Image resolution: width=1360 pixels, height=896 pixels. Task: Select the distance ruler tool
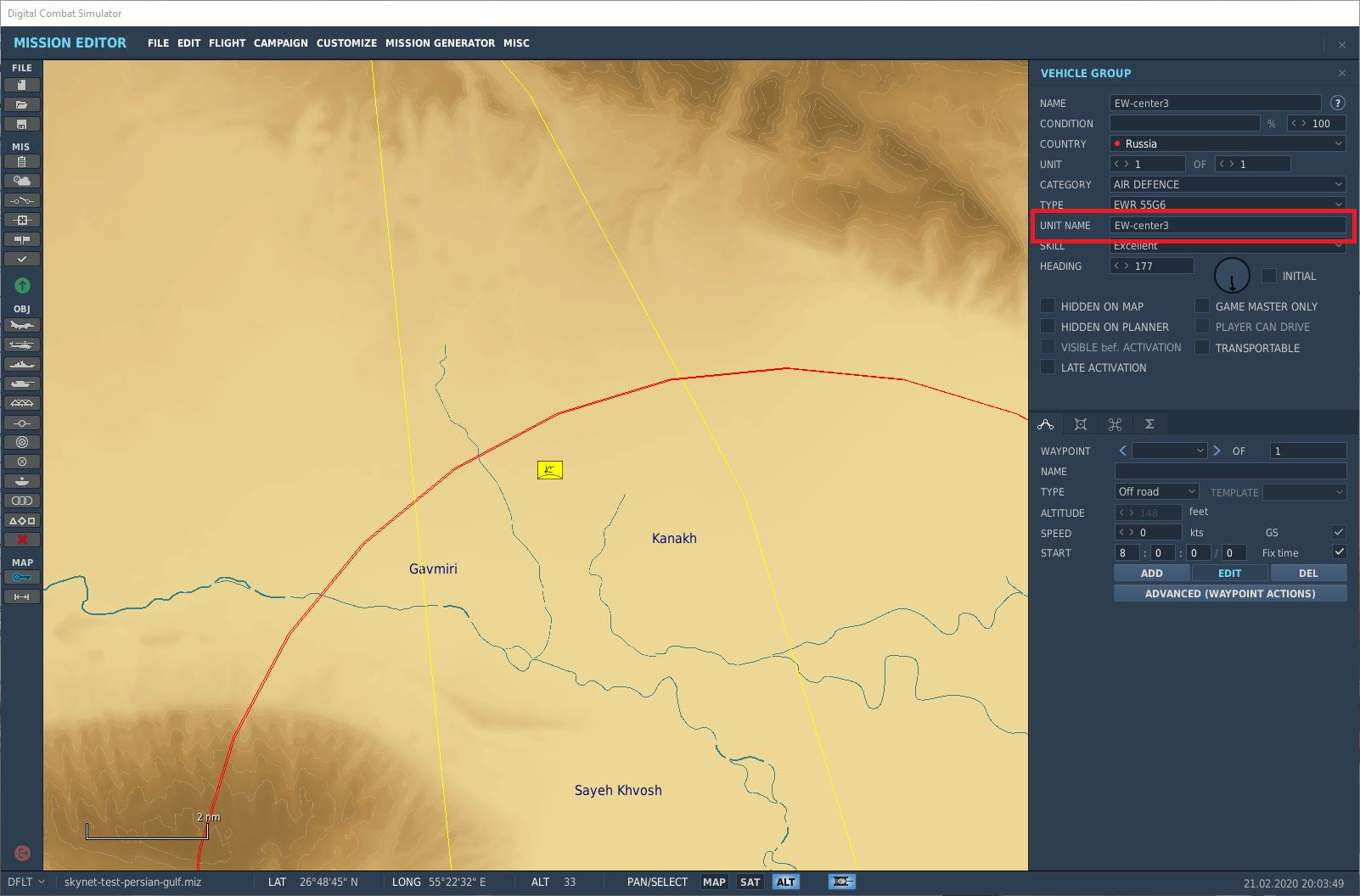coord(22,596)
